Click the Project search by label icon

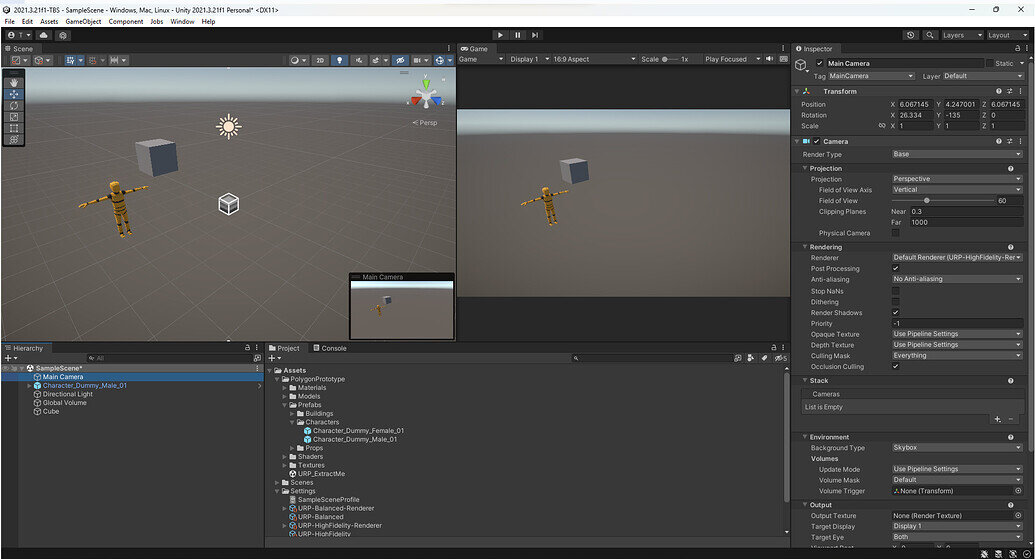click(x=764, y=358)
